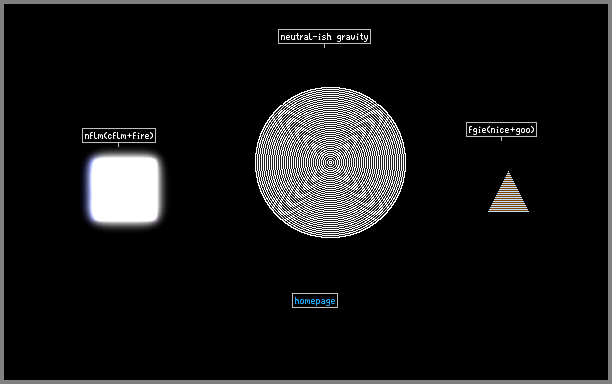Click the border box of the homepage link

click(x=315, y=294)
